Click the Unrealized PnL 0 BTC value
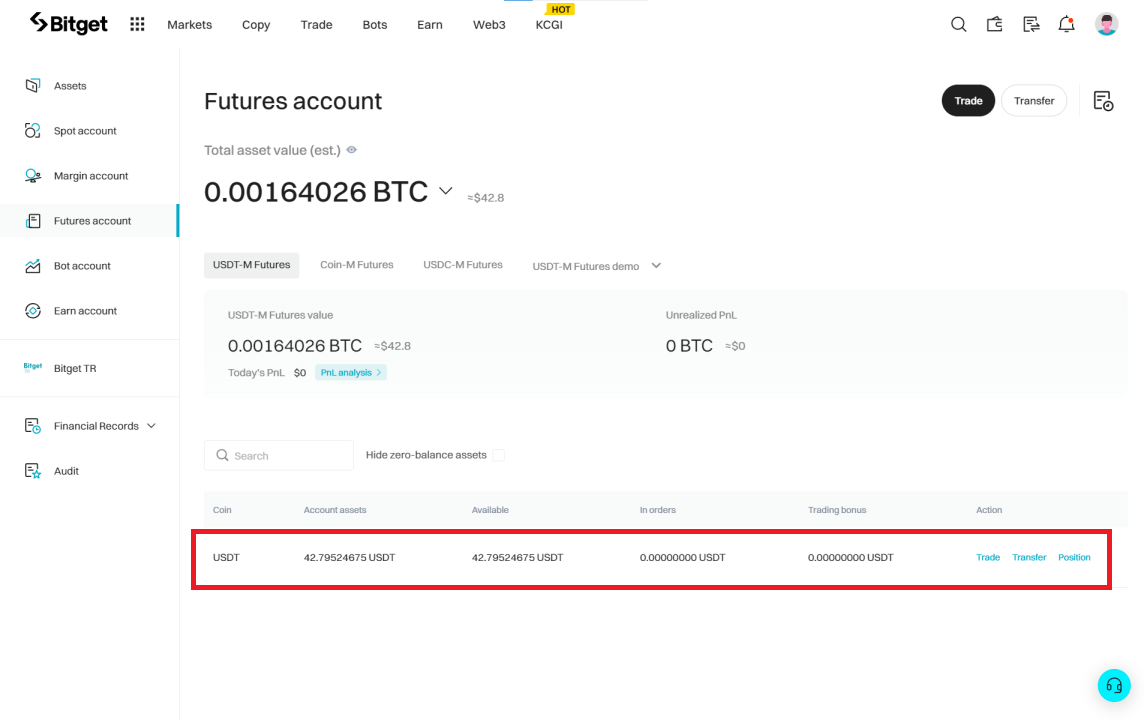 click(689, 346)
